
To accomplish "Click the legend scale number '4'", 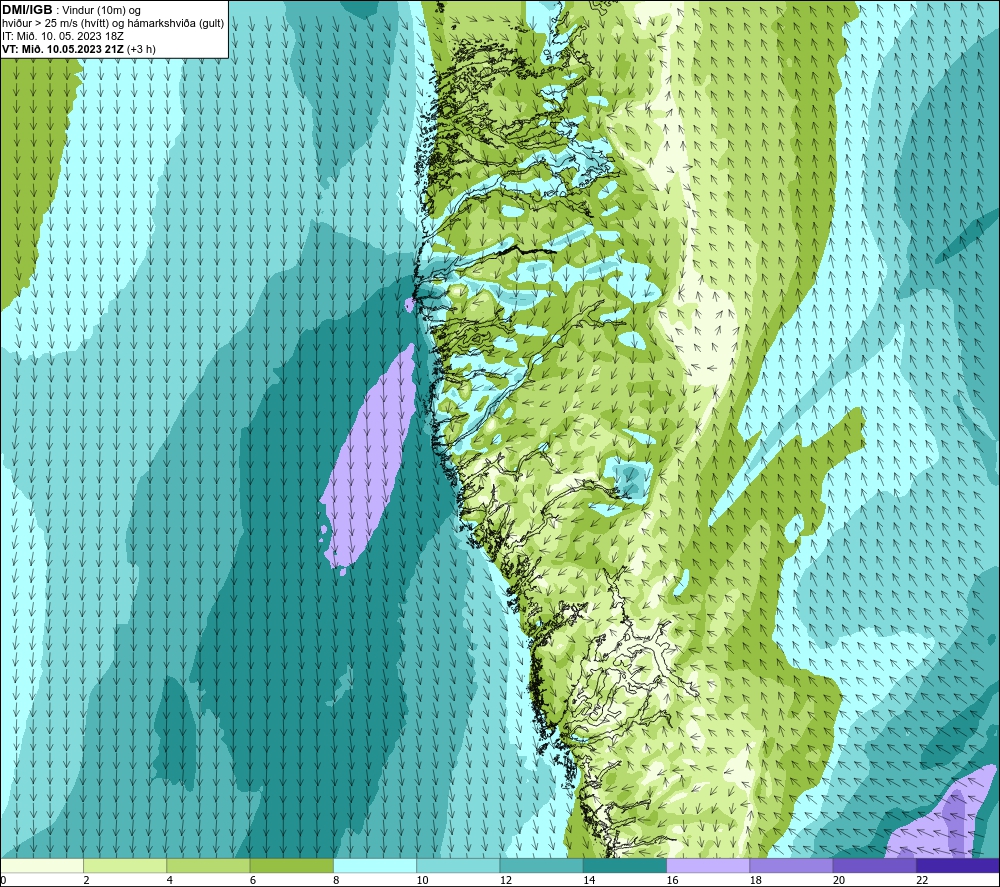I will tap(170, 880).
